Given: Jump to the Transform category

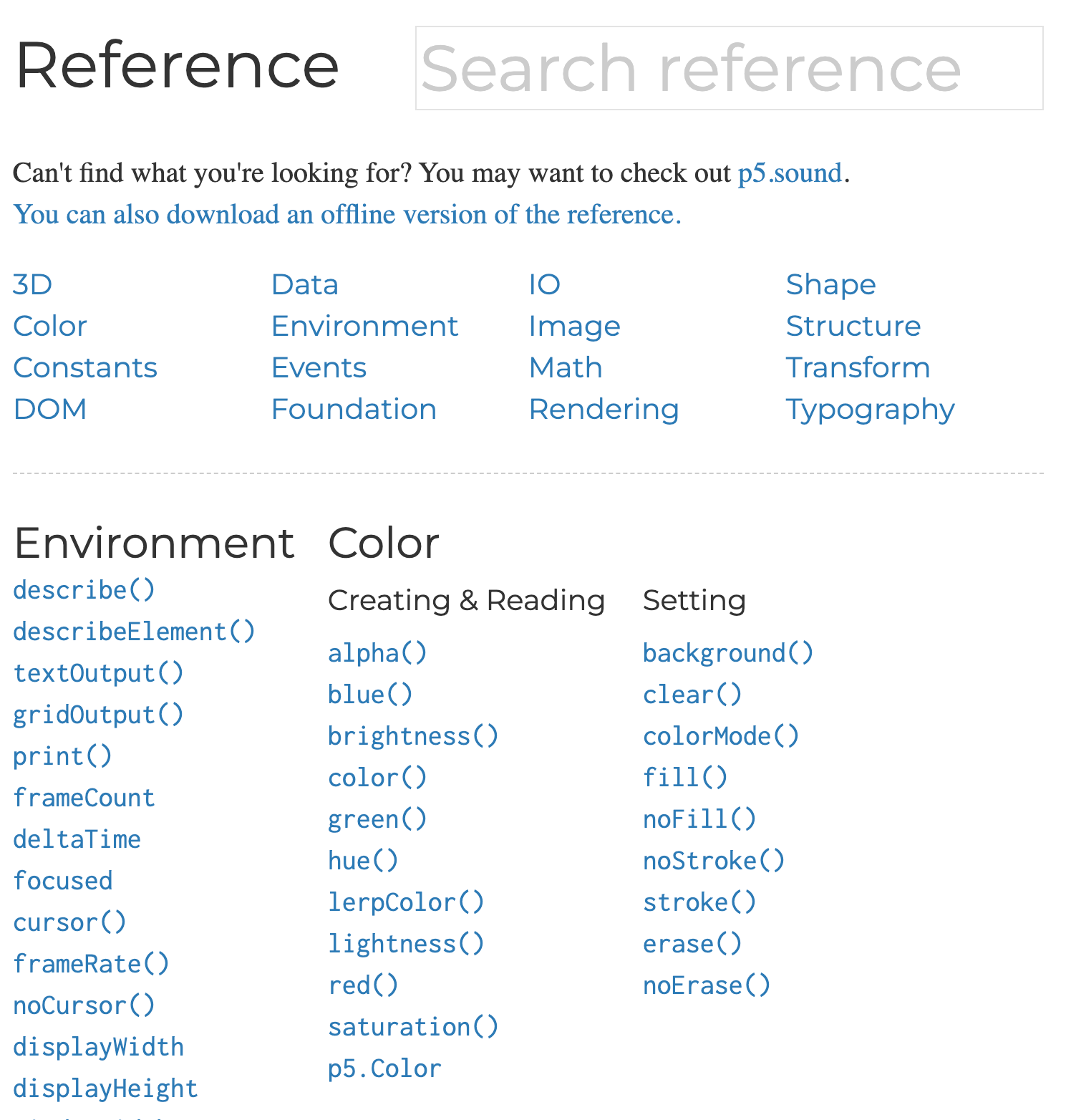Looking at the screenshot, I should click(858, 368).
